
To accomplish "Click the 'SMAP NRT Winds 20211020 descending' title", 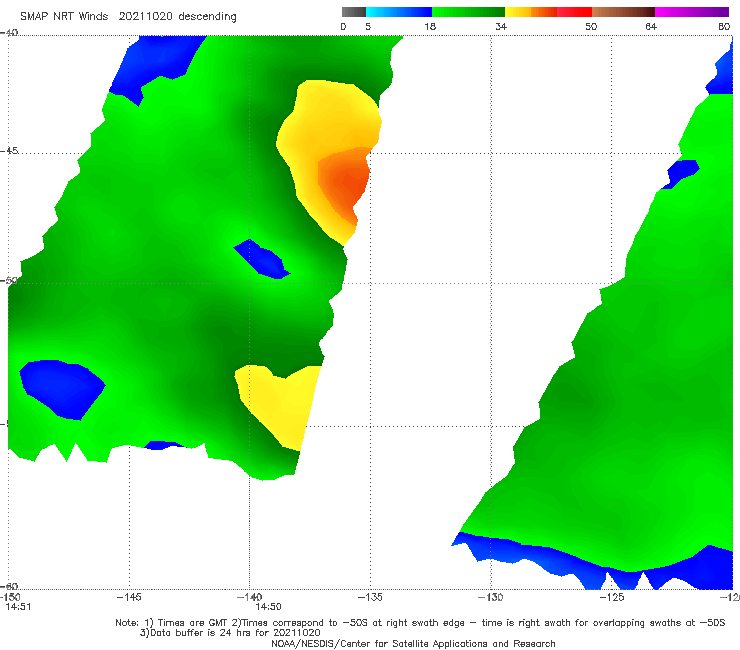I will (x=128, y=16).
